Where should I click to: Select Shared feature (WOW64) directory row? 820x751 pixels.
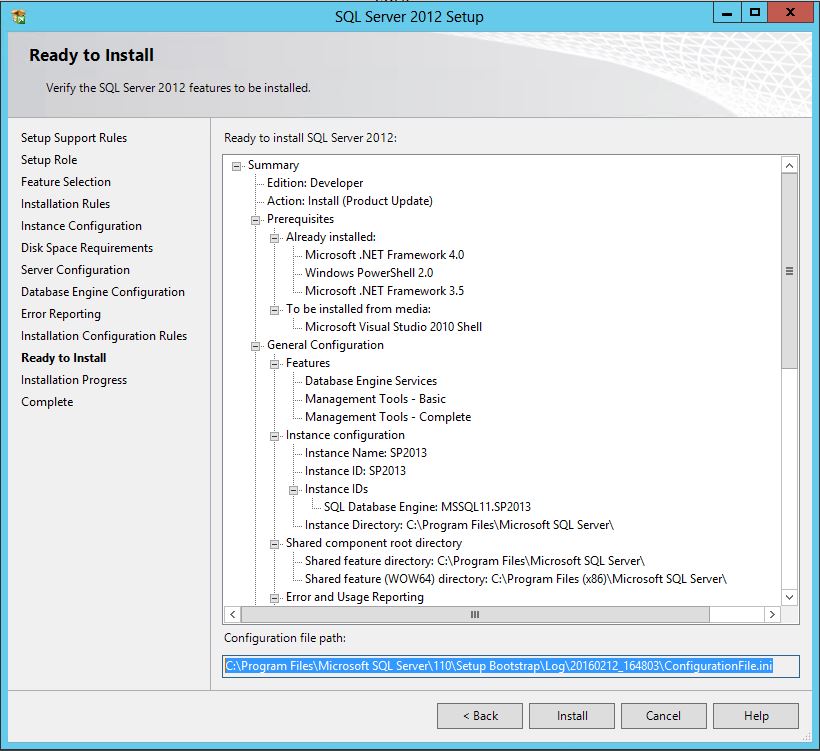pos(516,579)
